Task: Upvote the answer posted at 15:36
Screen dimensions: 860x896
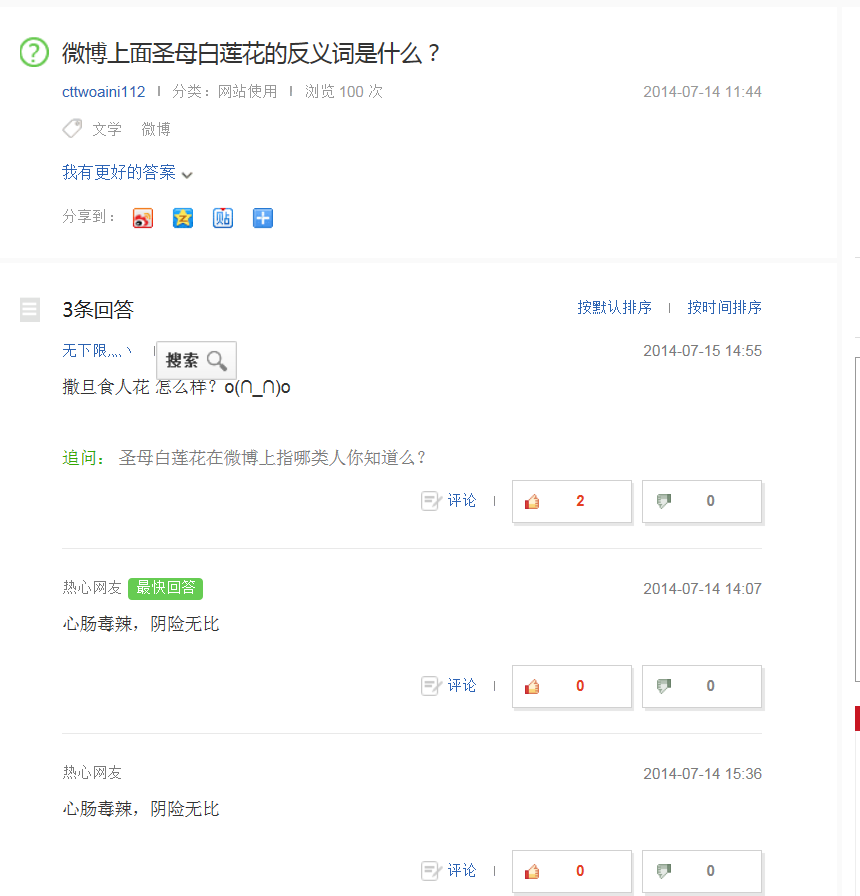Action: 572,871
